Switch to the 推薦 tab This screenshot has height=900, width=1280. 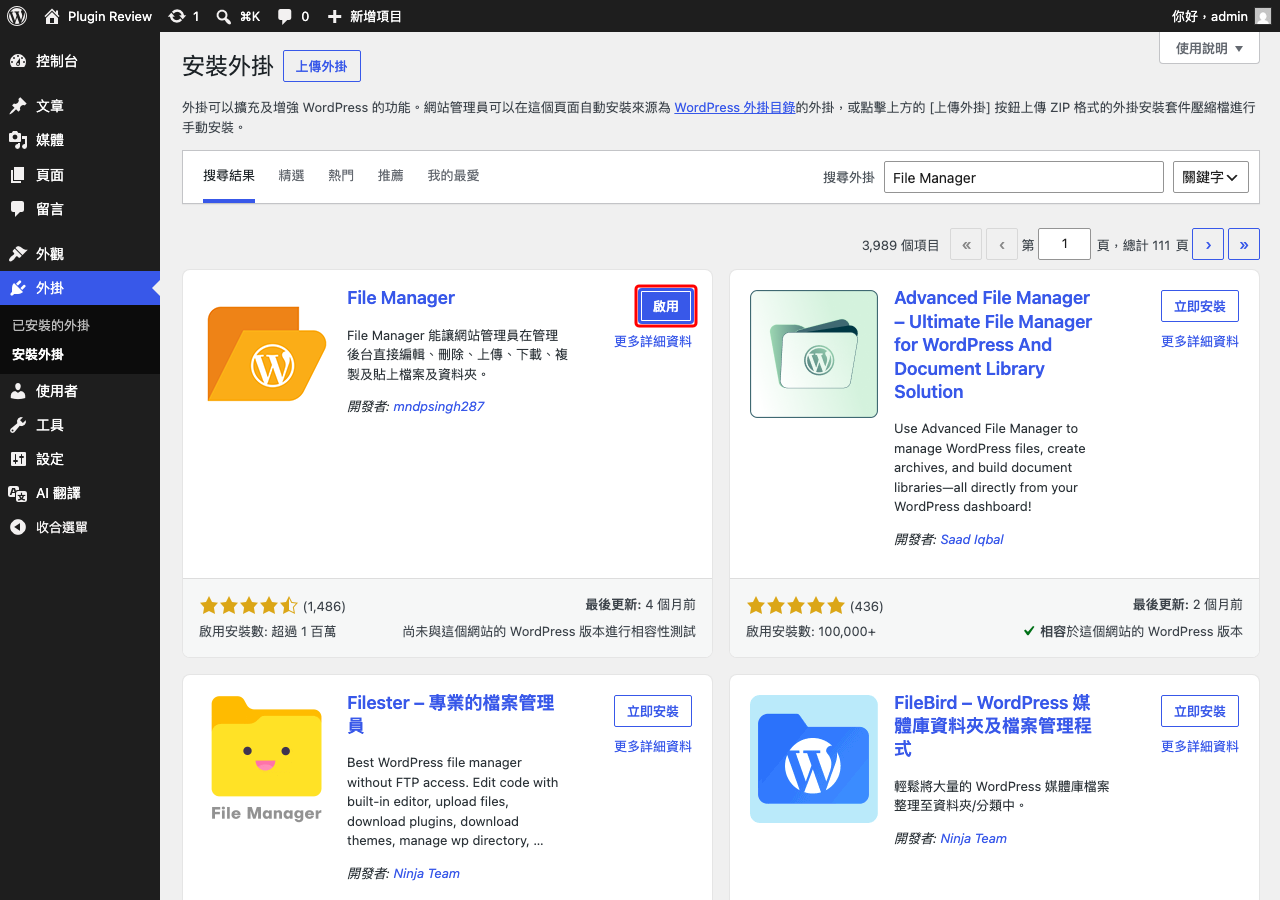[x=391, y=176]
